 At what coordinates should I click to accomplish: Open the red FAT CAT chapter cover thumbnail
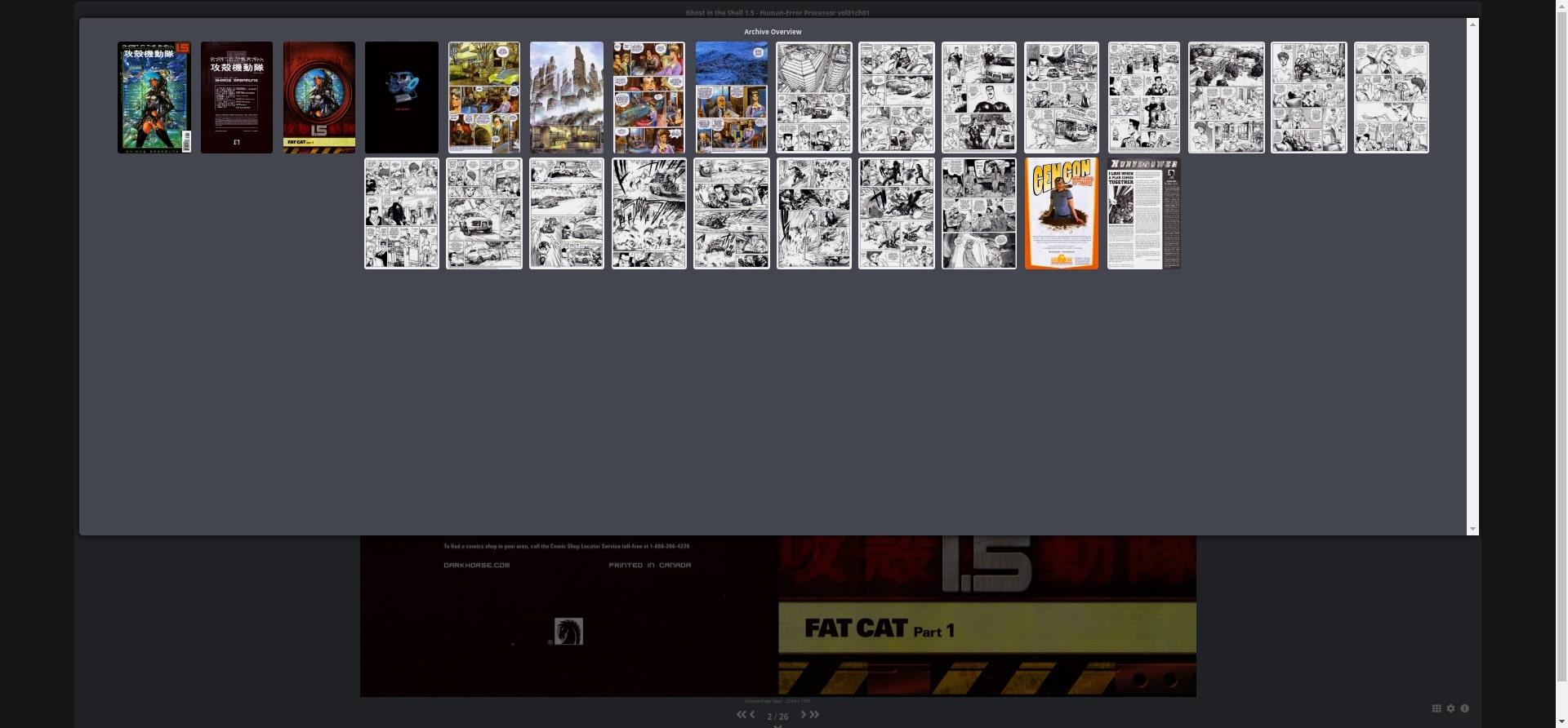coord(319,97)
